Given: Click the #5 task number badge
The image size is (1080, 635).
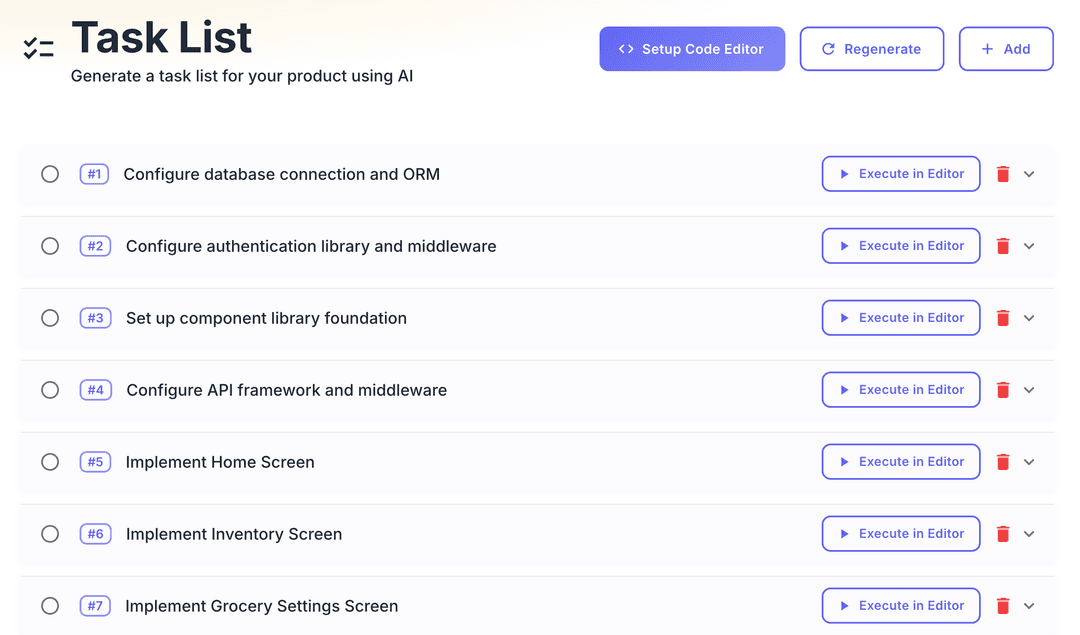Looking at the screenshot, I should click(95, 462).
